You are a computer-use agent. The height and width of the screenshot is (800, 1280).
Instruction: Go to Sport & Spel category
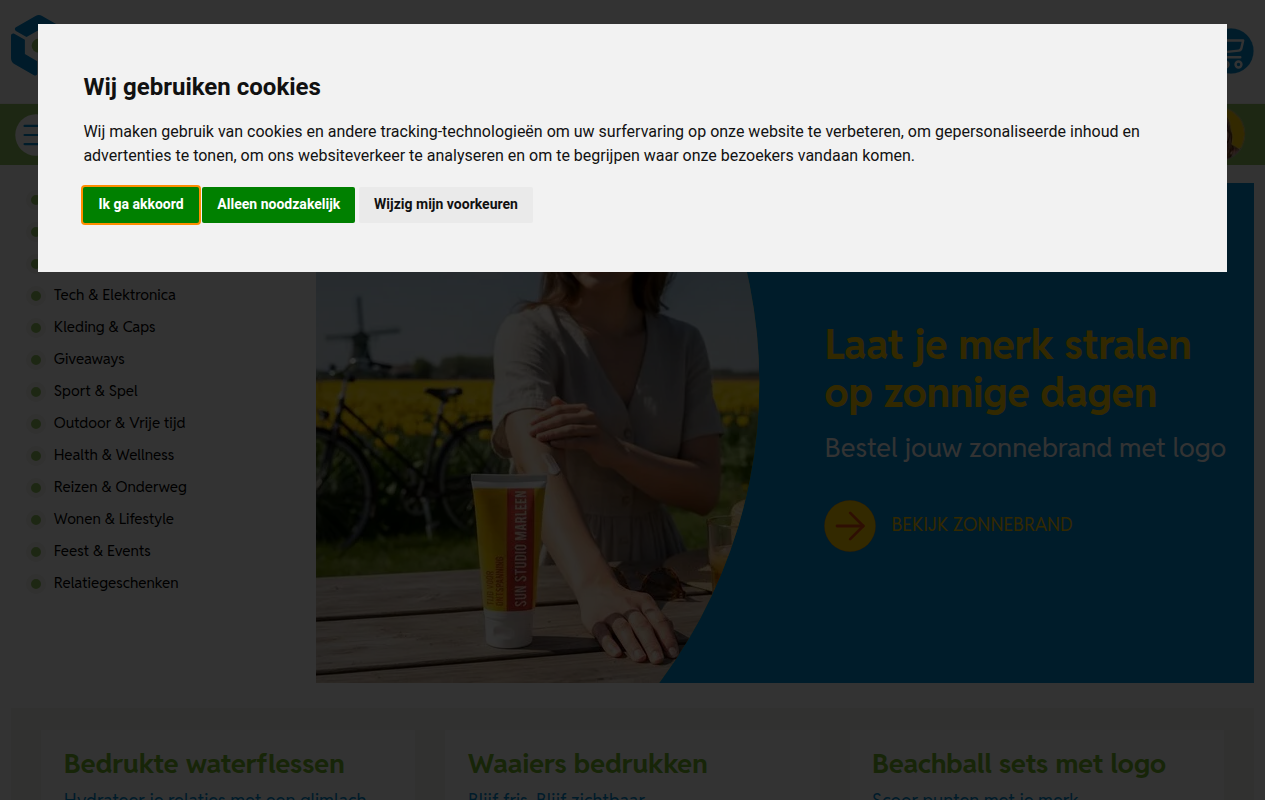click(x=96, y=391)
